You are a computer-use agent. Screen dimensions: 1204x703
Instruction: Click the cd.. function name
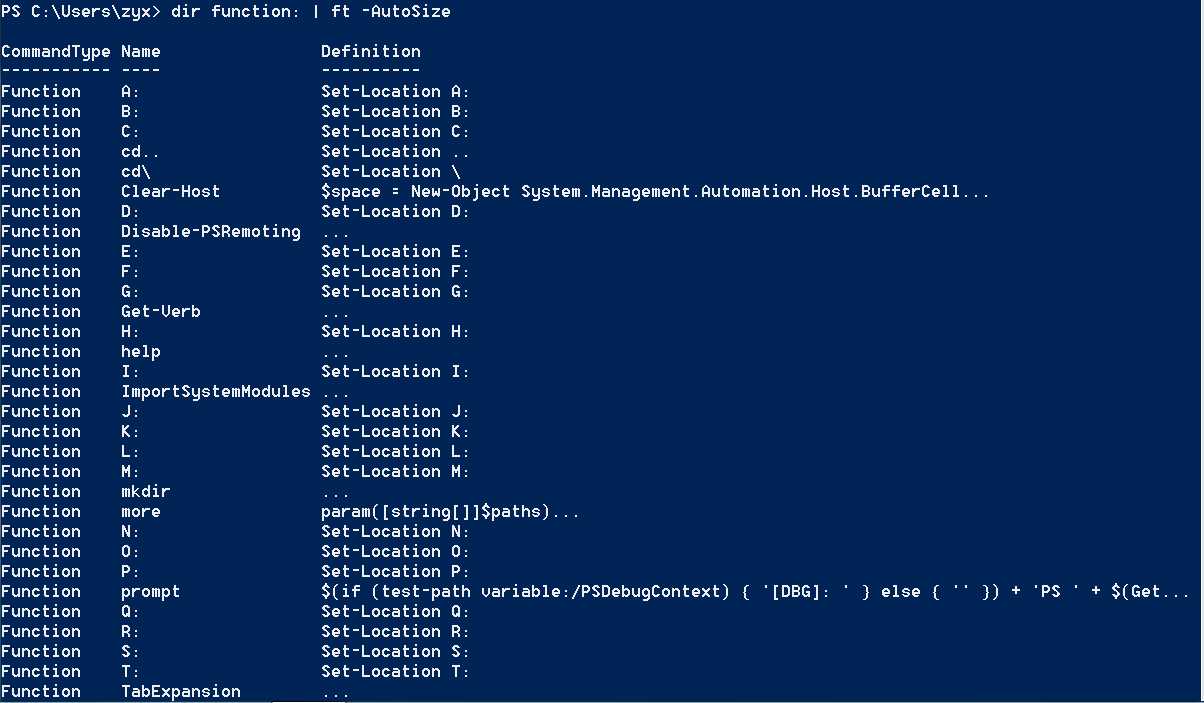pyautogui.click(x=141, y=151)
